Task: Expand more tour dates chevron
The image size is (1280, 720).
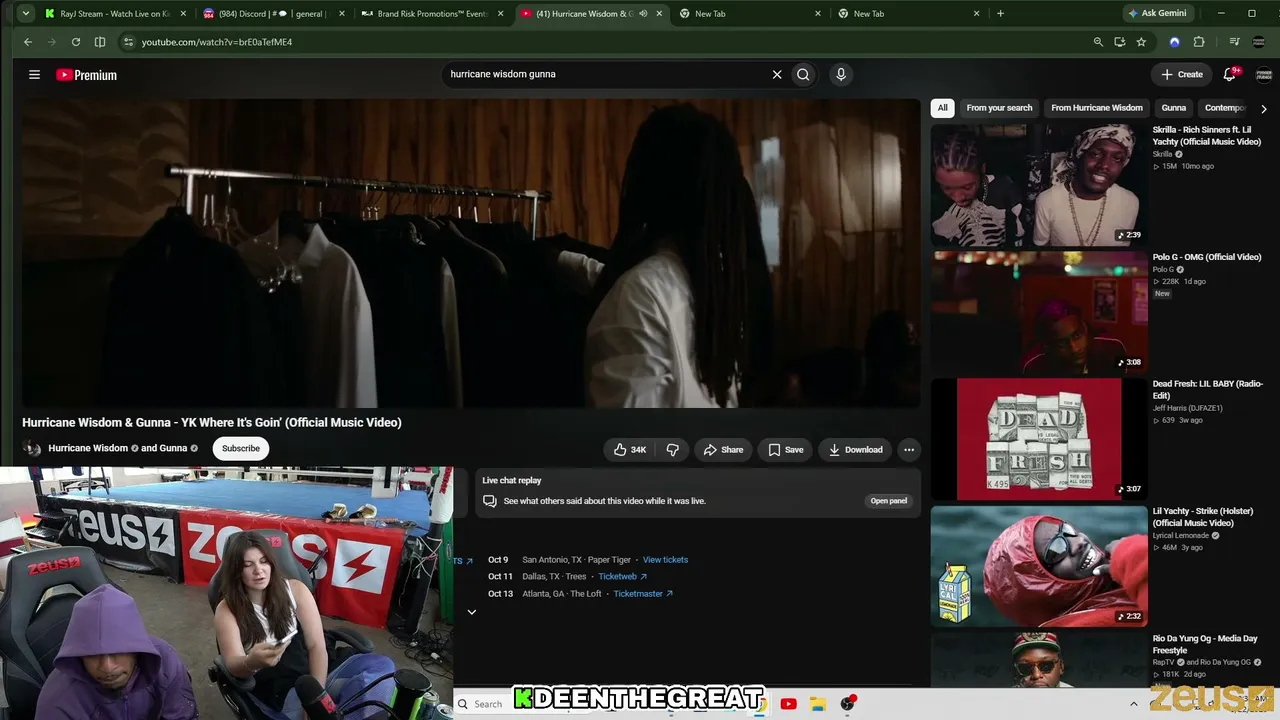Action: (x=472, y=612)
